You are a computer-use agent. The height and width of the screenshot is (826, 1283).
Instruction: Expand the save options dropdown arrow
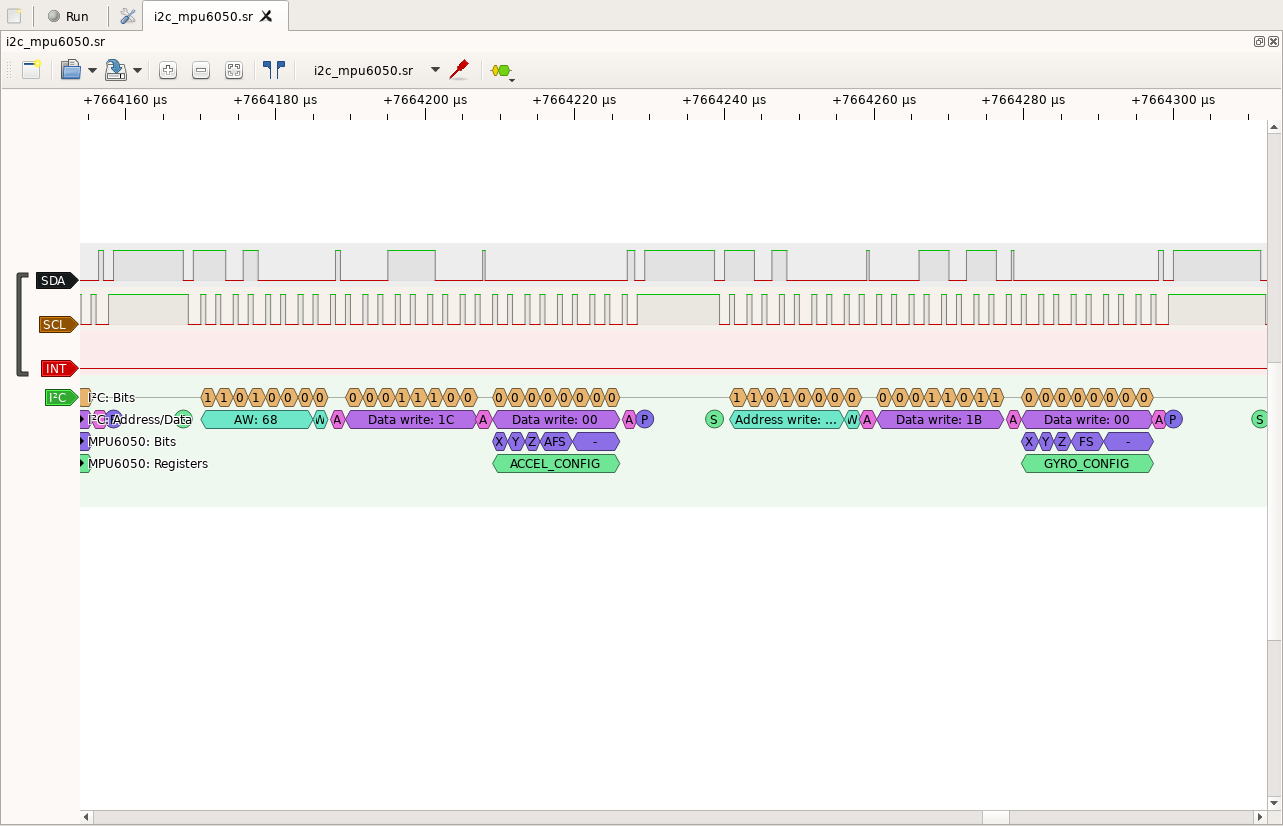pyautogui.click(x=137, y=70)
